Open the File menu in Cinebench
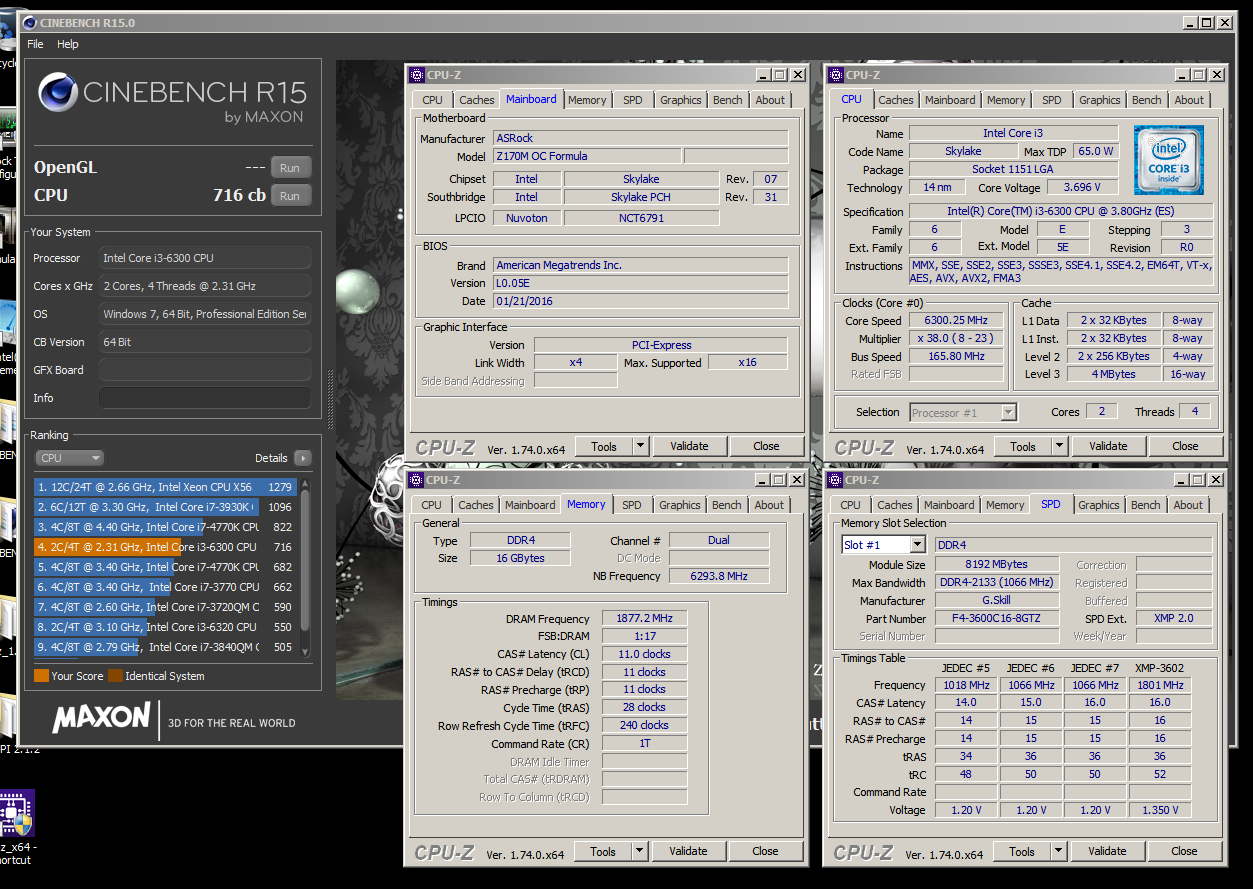Image resolution: width=1253 pixels, height=889 pixels. click(x=35, y=44)
